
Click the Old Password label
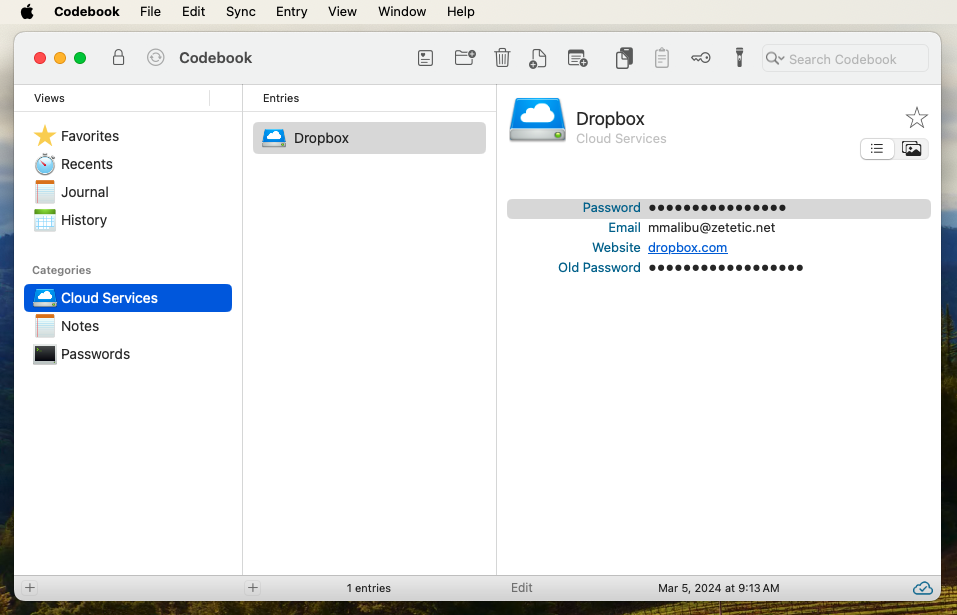[x=599, y=268]
